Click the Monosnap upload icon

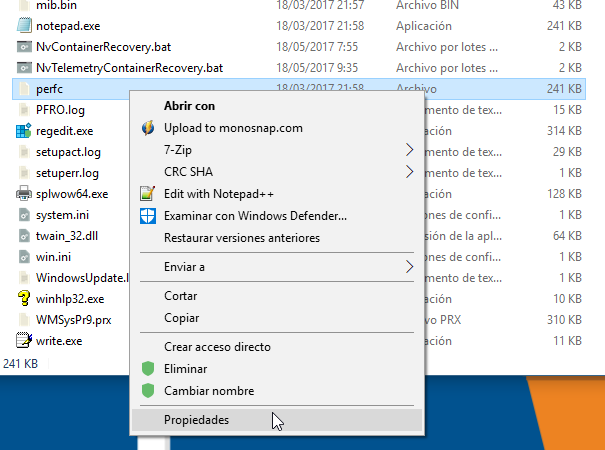(148, 128)
